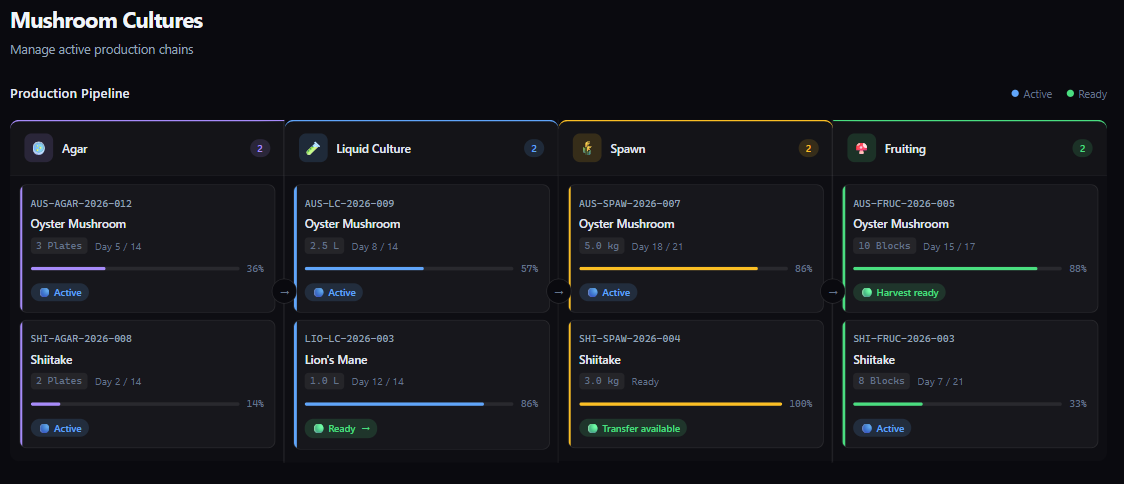Select the Liquid Culture column header

421,149
